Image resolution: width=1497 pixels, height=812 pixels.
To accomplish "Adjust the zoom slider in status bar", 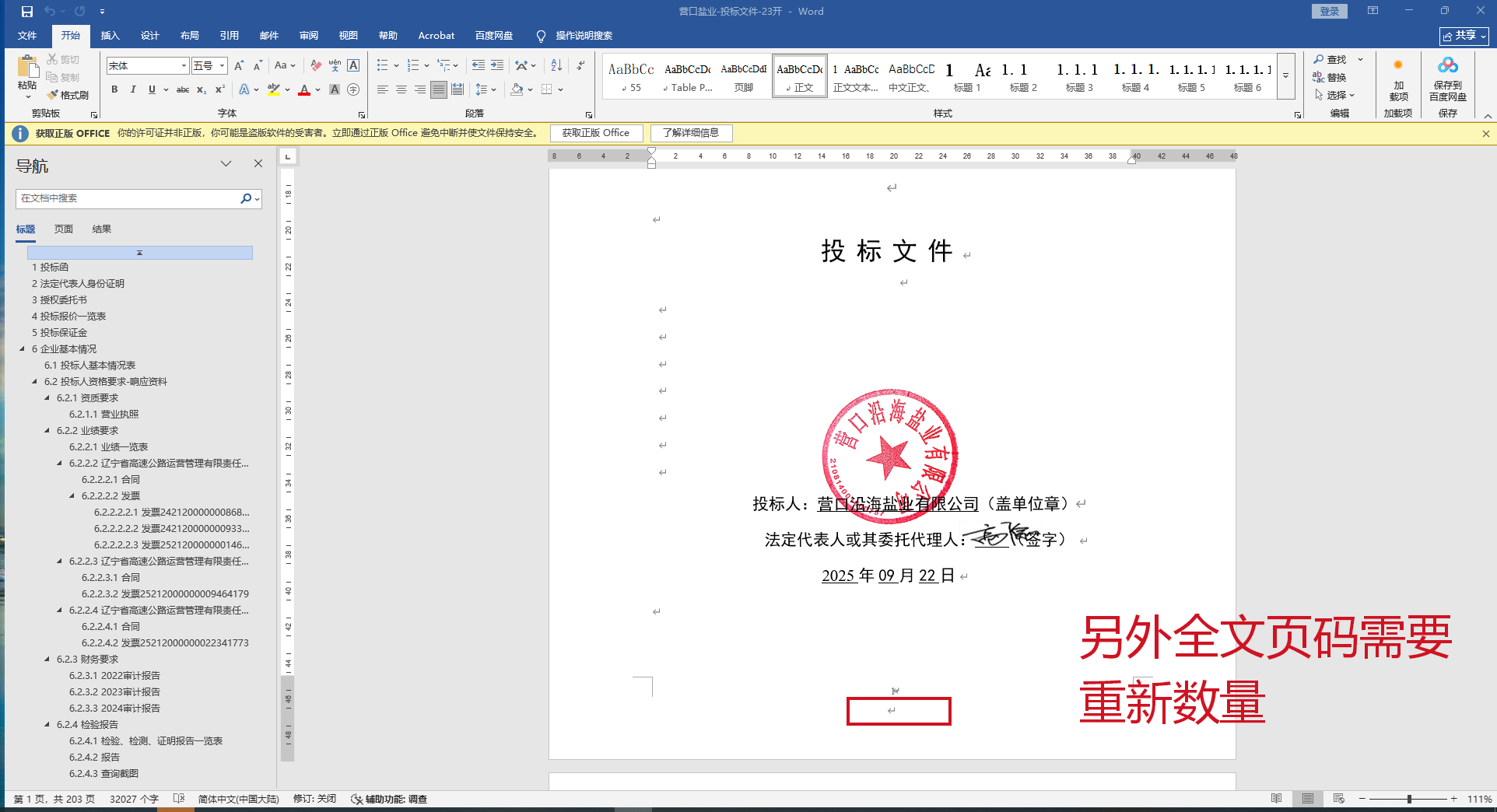I will coord(1409,799).
